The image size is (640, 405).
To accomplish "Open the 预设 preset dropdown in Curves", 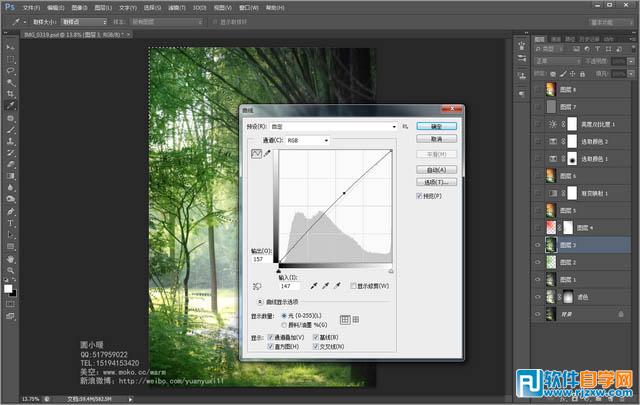I will click(333, 127).
